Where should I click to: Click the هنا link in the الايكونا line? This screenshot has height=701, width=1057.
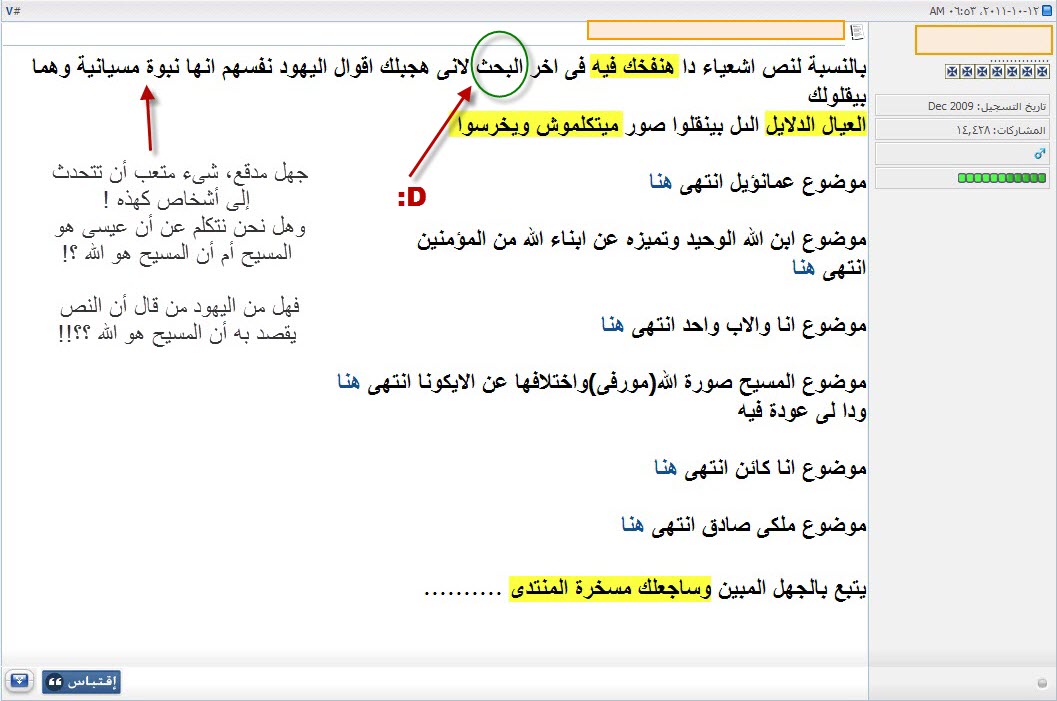348,382
